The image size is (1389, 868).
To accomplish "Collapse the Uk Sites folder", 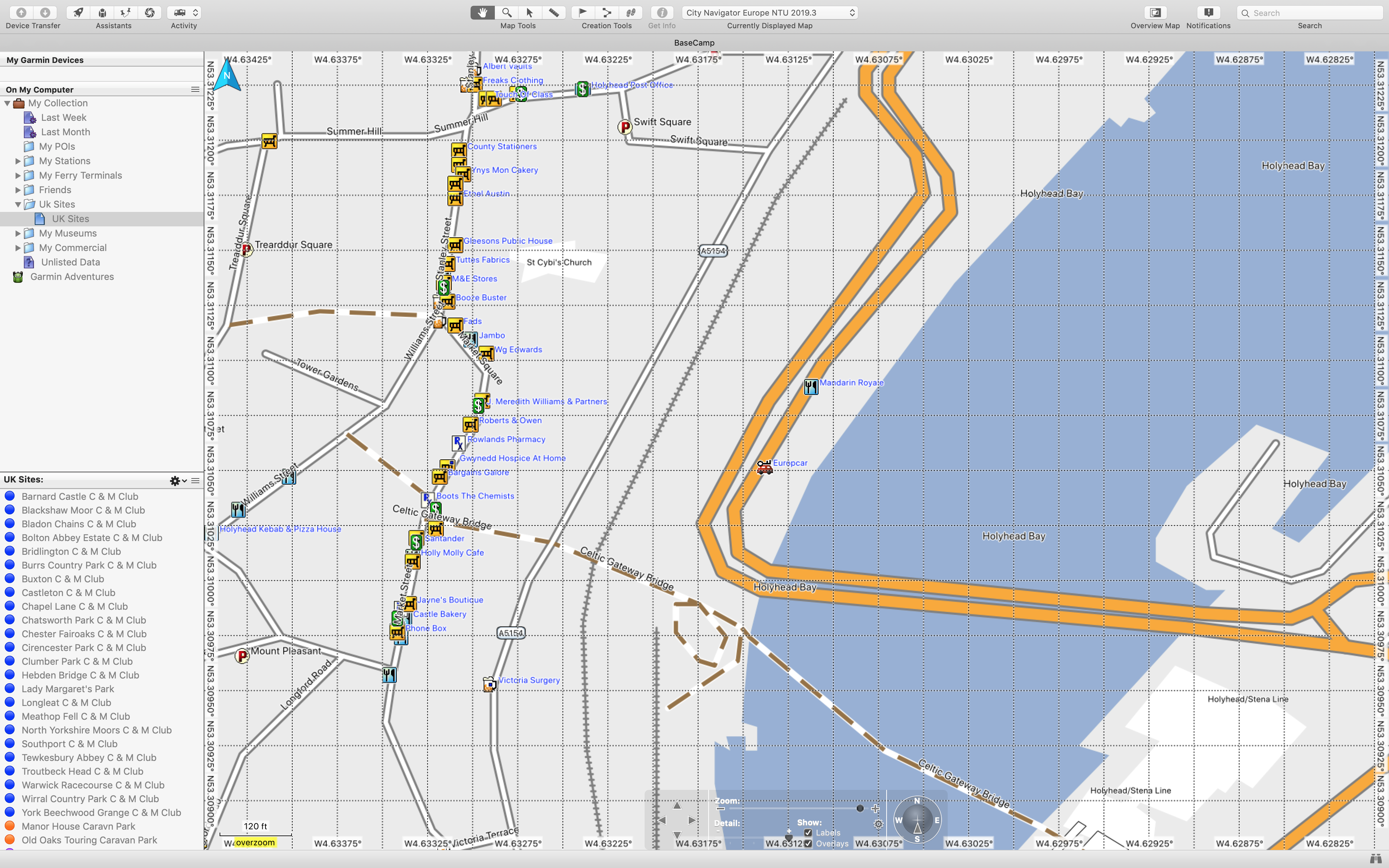I will pyautogui.click(x=18, y=204).
